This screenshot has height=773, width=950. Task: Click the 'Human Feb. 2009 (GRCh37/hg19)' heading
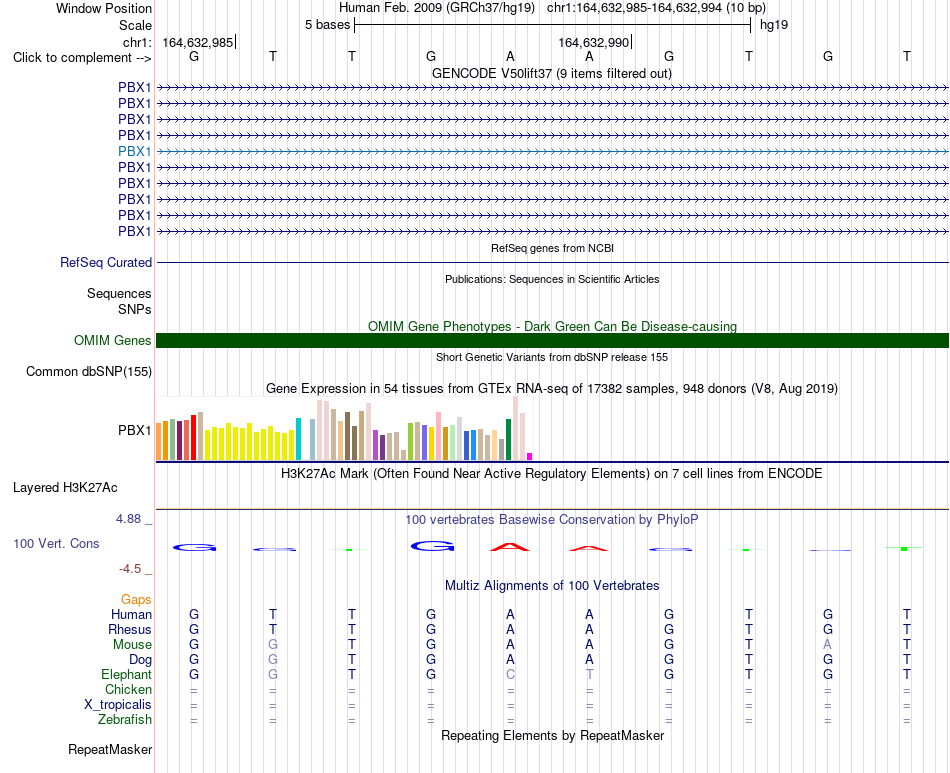click(437, 8)
